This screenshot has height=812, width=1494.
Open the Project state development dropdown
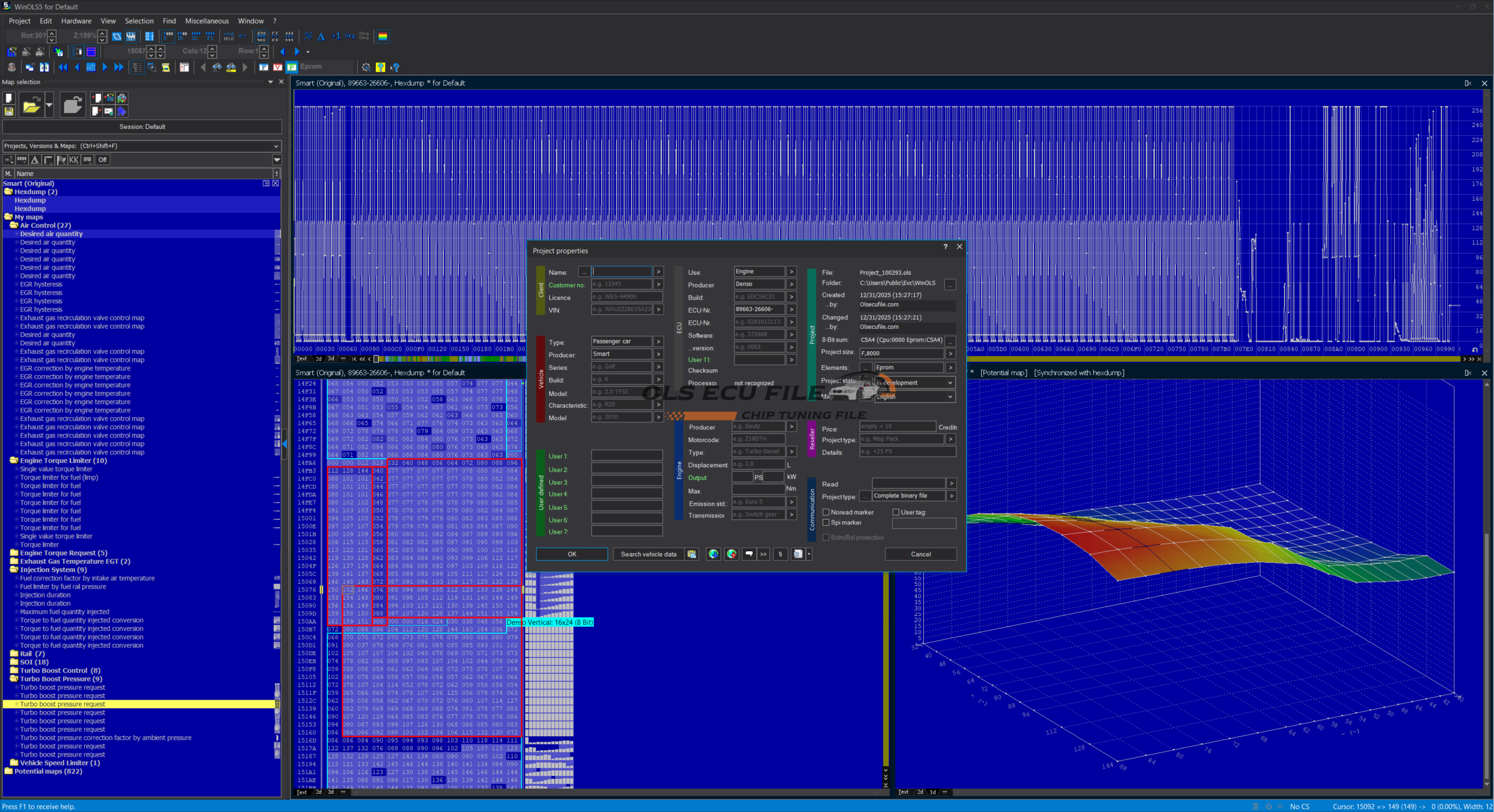tap(950, 383)
